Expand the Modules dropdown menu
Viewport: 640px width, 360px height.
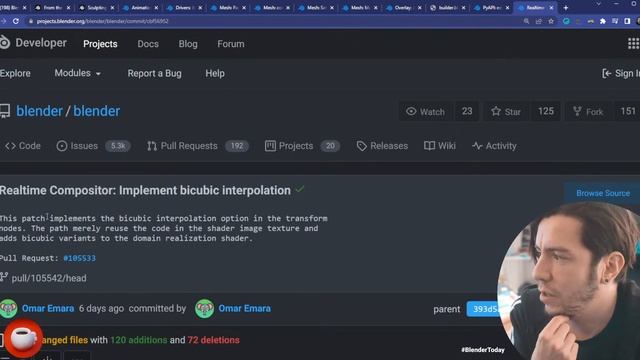78,73
